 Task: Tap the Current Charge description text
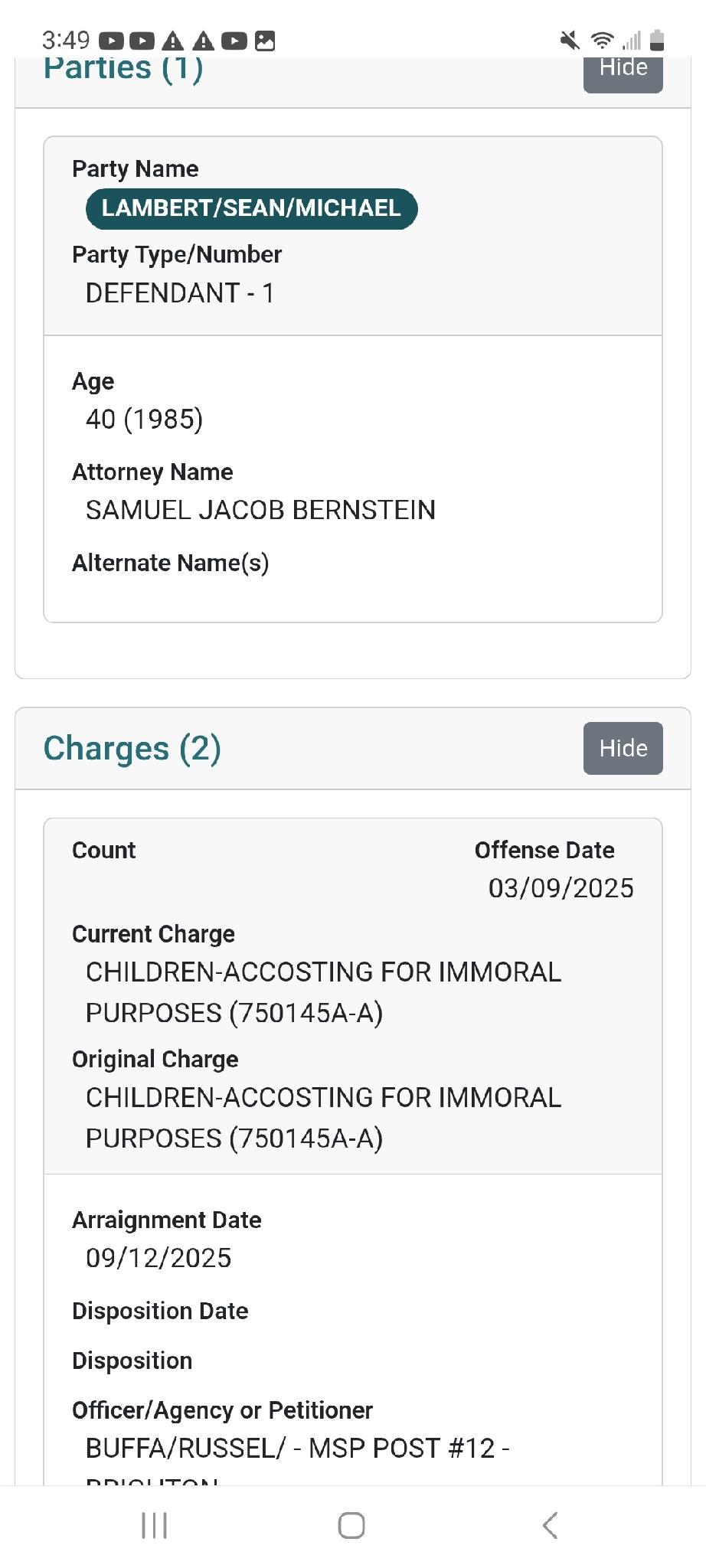coord(322,992)
